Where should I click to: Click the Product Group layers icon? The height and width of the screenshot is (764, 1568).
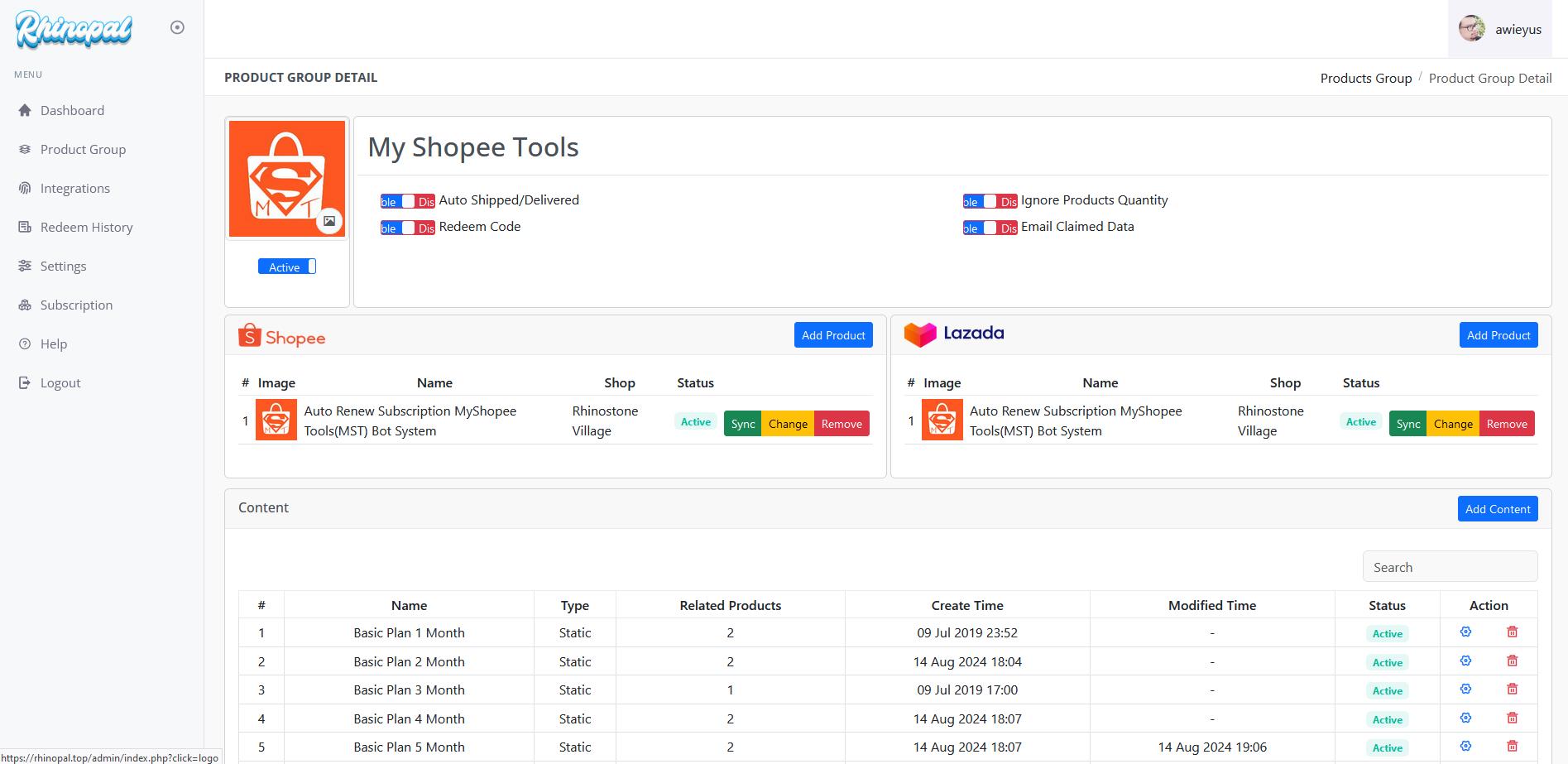25,149
